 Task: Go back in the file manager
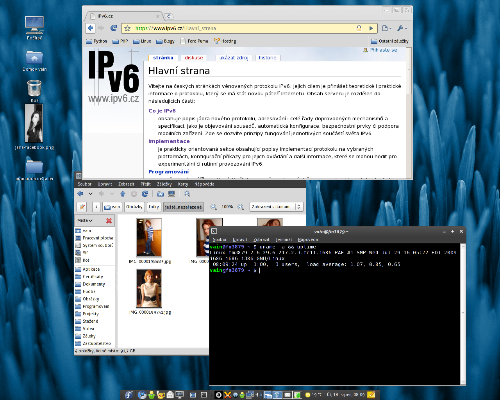click(x=80, y=194)
